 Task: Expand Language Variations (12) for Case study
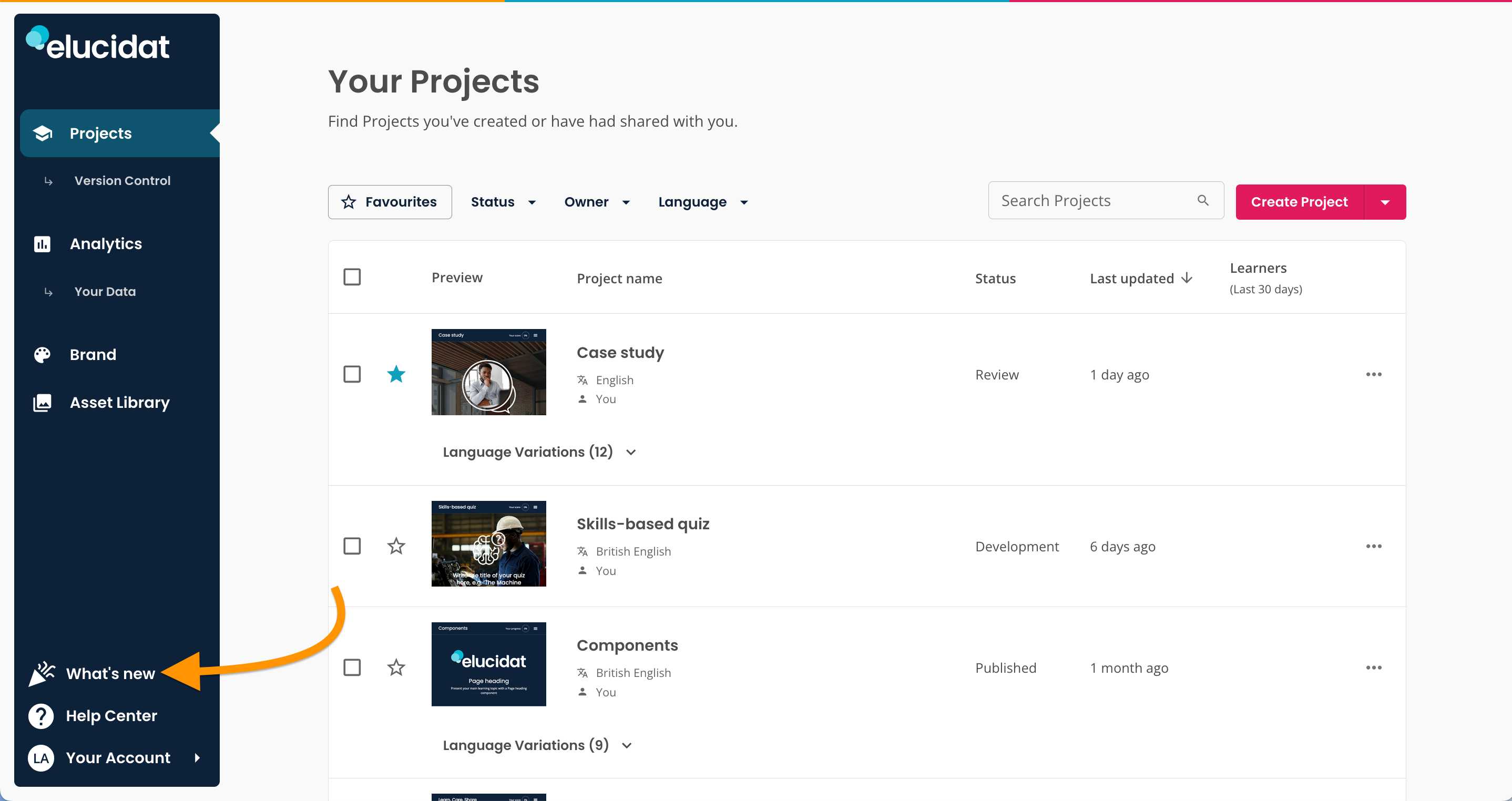tap(539, 452)
